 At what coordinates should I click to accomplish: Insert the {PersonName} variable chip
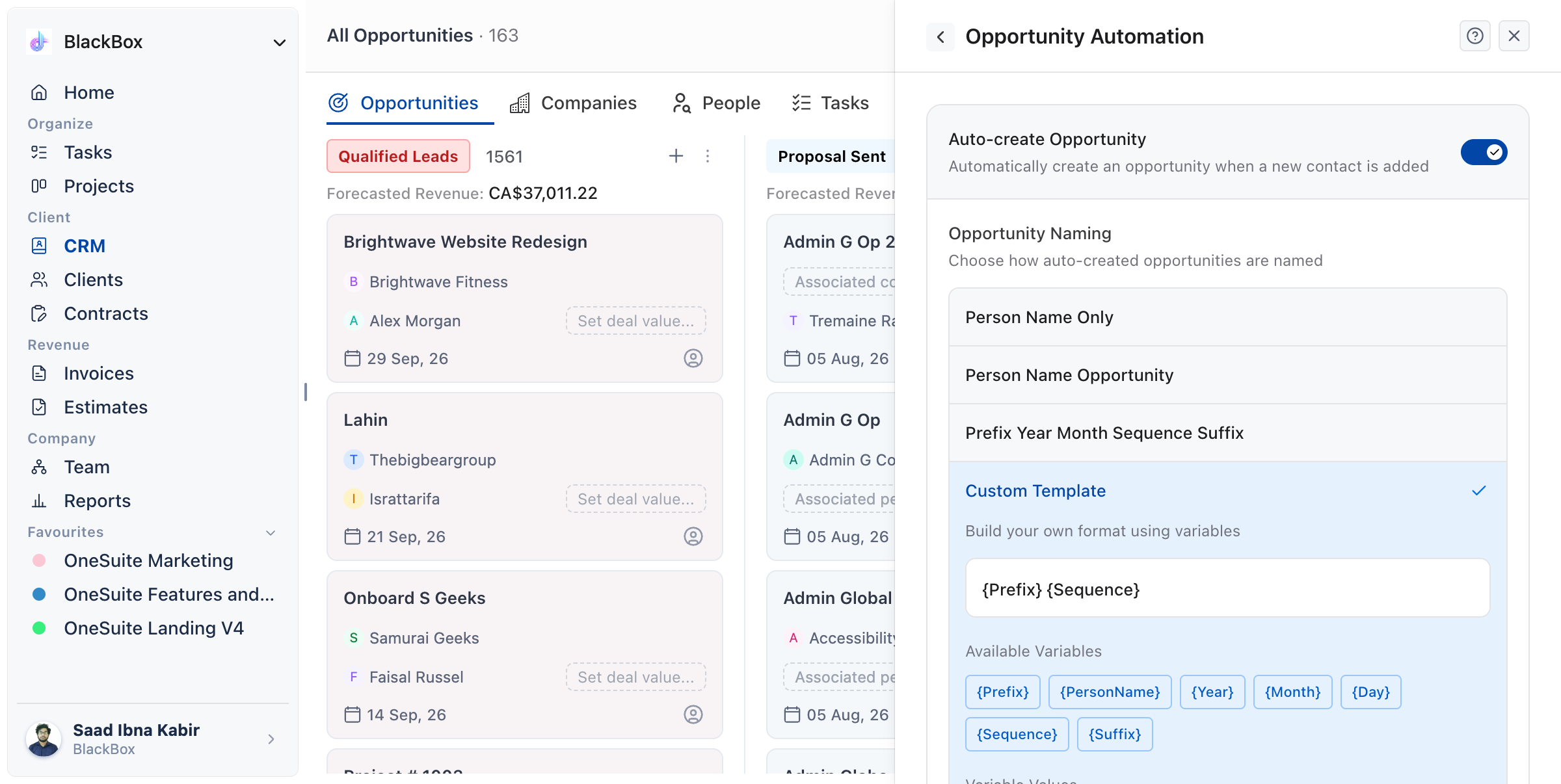1110,692
